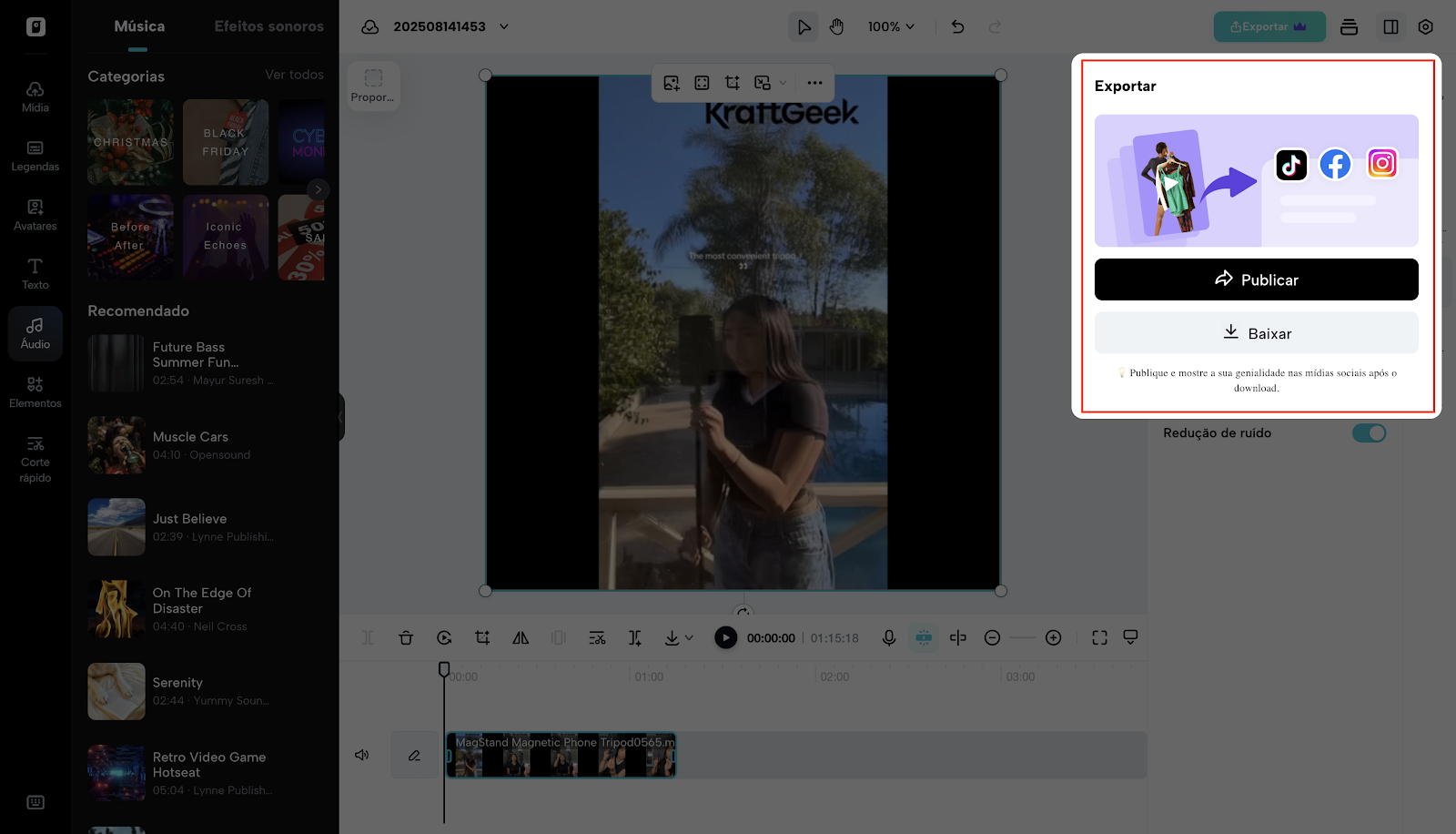This screenshot has height=834, width=1456.
Task: Click the timeline crop tool icon
Action: coord(482,638)
